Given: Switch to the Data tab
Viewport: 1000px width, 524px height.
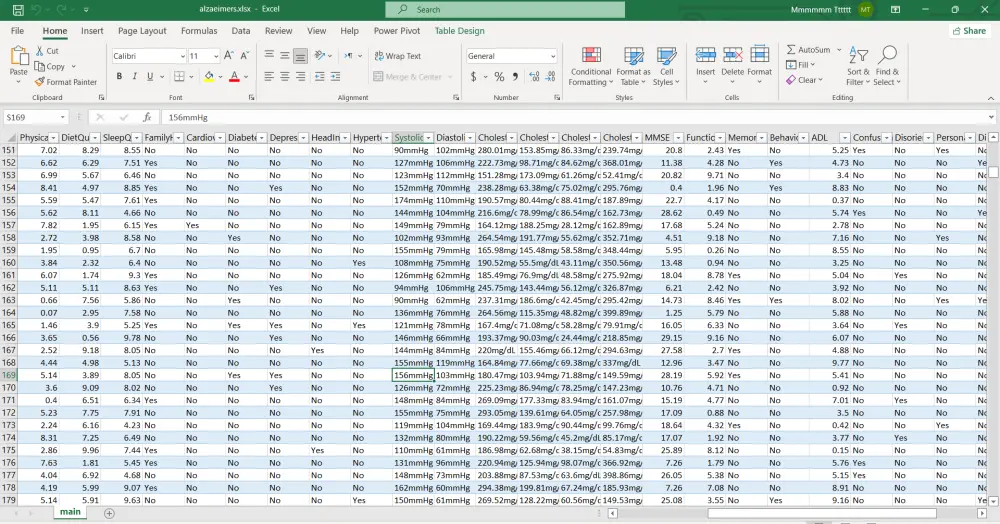Looking at the screenshot, I should pyautogui.click(x=240, y=31).
